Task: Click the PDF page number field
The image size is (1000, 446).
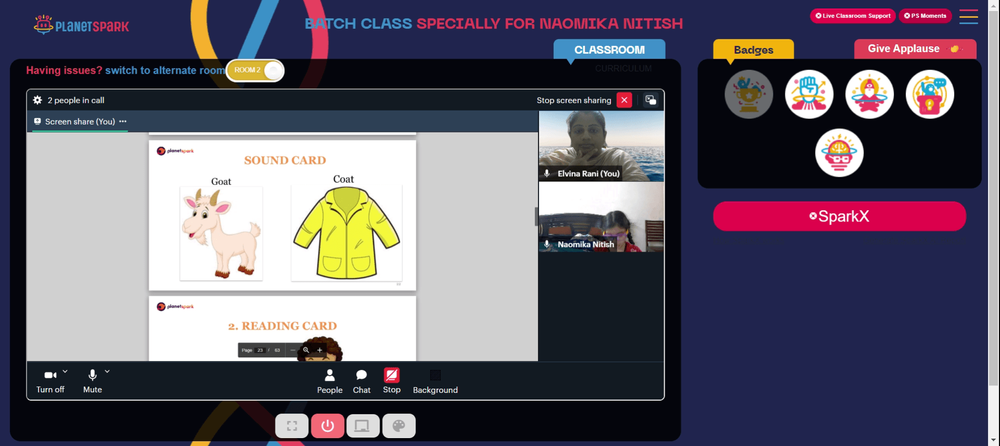Action: [260, 350]
